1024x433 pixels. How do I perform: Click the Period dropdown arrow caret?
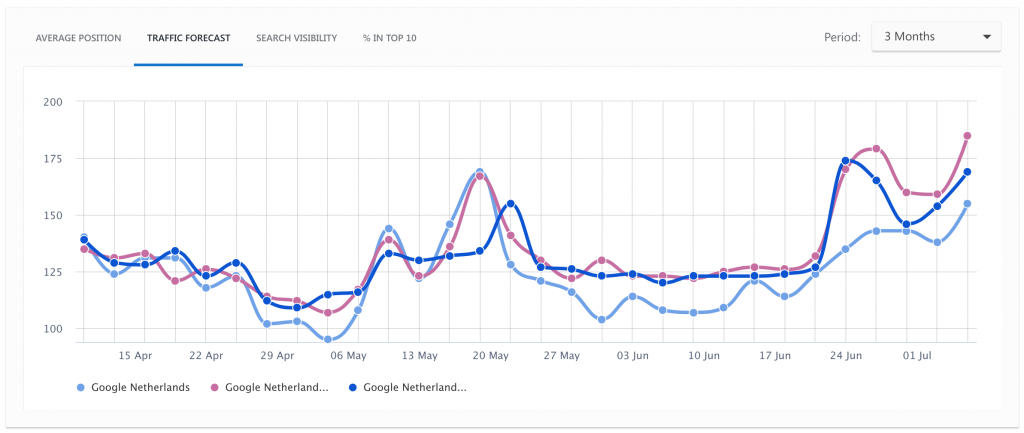987,37
